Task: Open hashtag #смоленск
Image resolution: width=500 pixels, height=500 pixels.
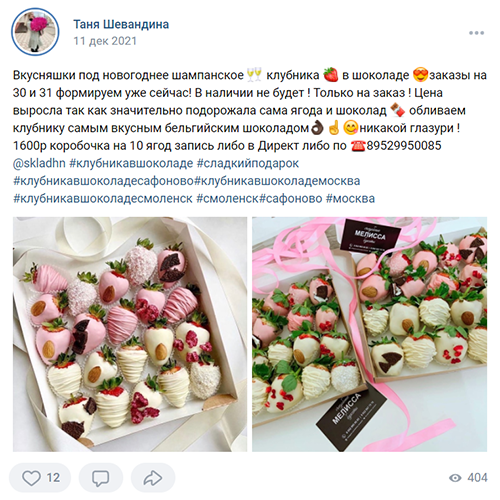Action: (227, 199)
